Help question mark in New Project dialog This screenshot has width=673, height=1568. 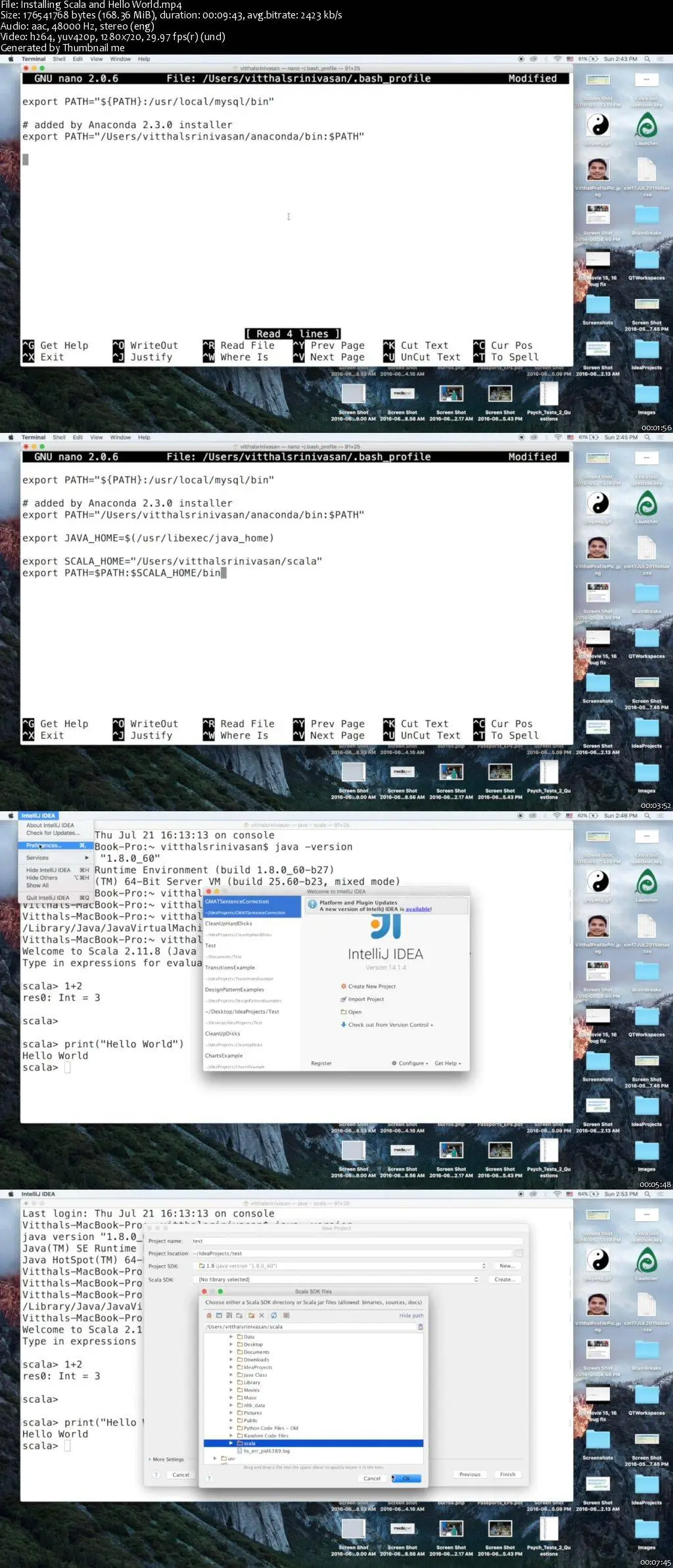click(x=156, y=1475)
